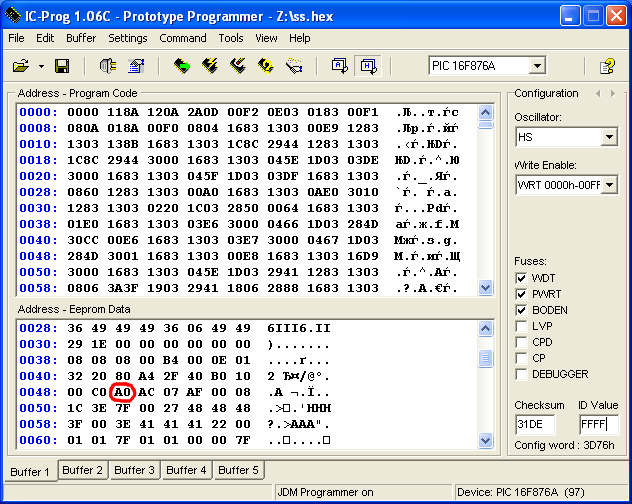Viewport: 632px width, 504px height.
Task: Click the ID Value field FFFF
Action: point(599,424)
